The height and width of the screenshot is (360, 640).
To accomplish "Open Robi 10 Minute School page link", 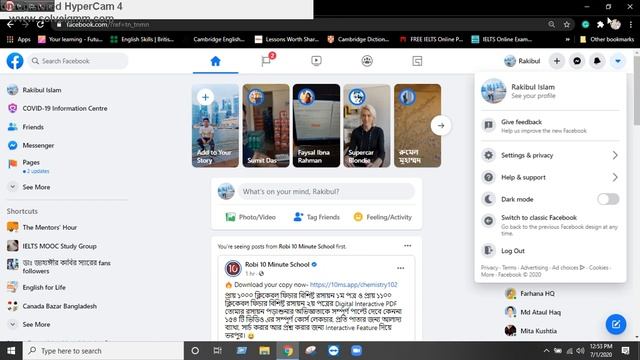I will (277, 264).
